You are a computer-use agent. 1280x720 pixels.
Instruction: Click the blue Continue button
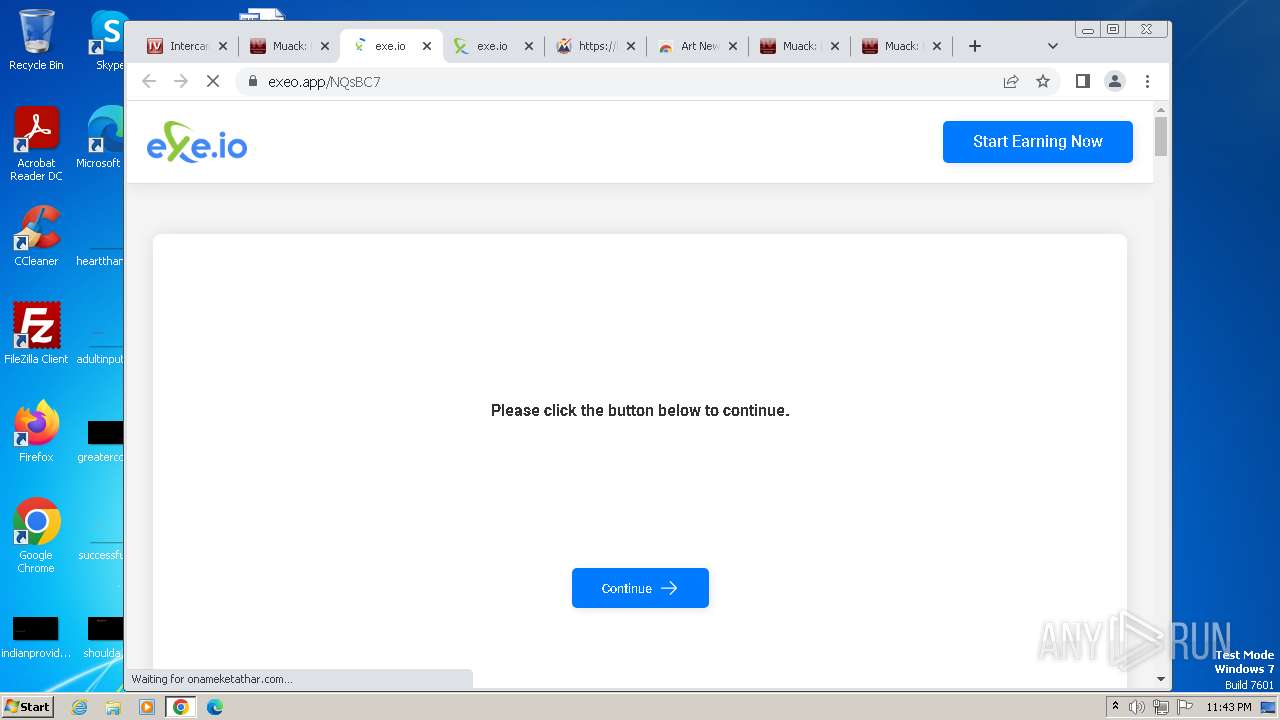[640, 588]
